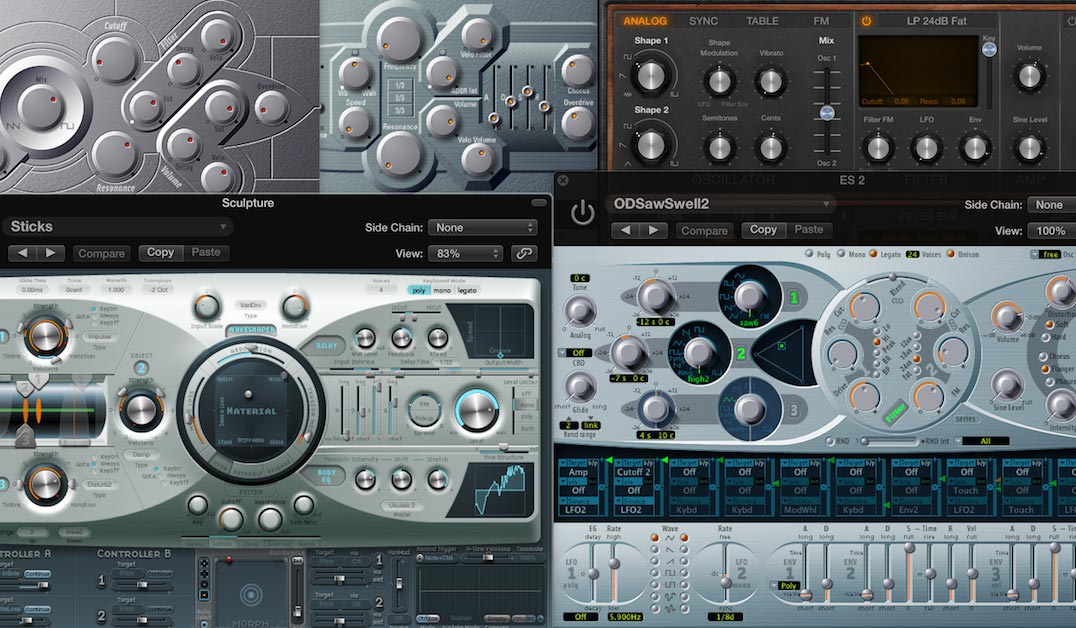
Task: Click the LFO 1 Rate slider handle
Action: tap(613, 564)
